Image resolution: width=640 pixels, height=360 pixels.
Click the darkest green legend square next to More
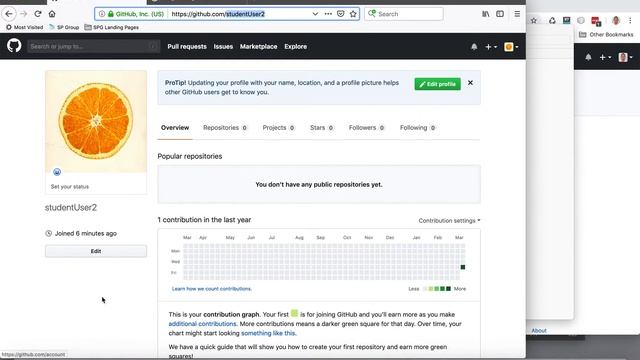(x=448, y=289)
